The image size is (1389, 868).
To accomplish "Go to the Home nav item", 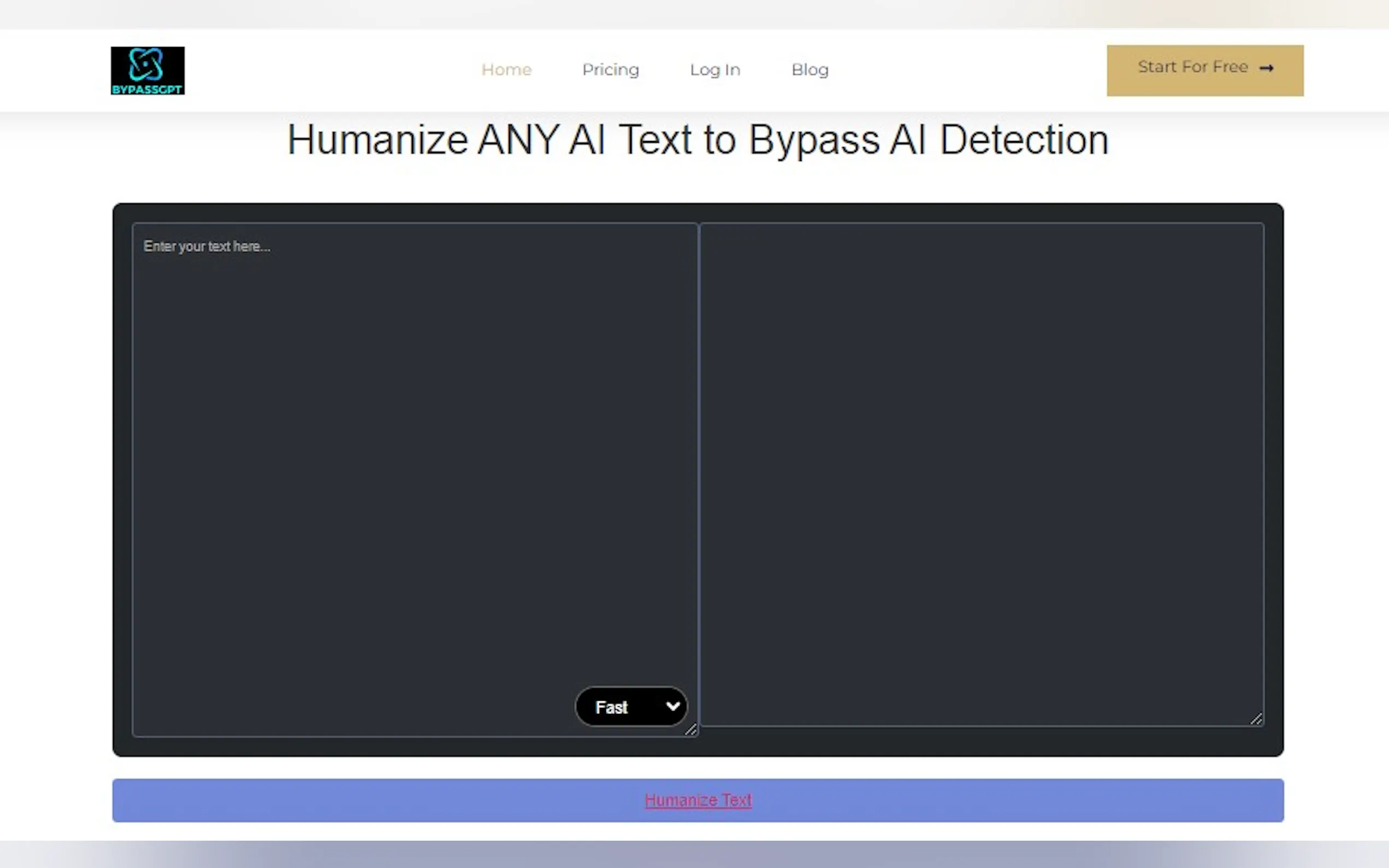I will point(506,70).
